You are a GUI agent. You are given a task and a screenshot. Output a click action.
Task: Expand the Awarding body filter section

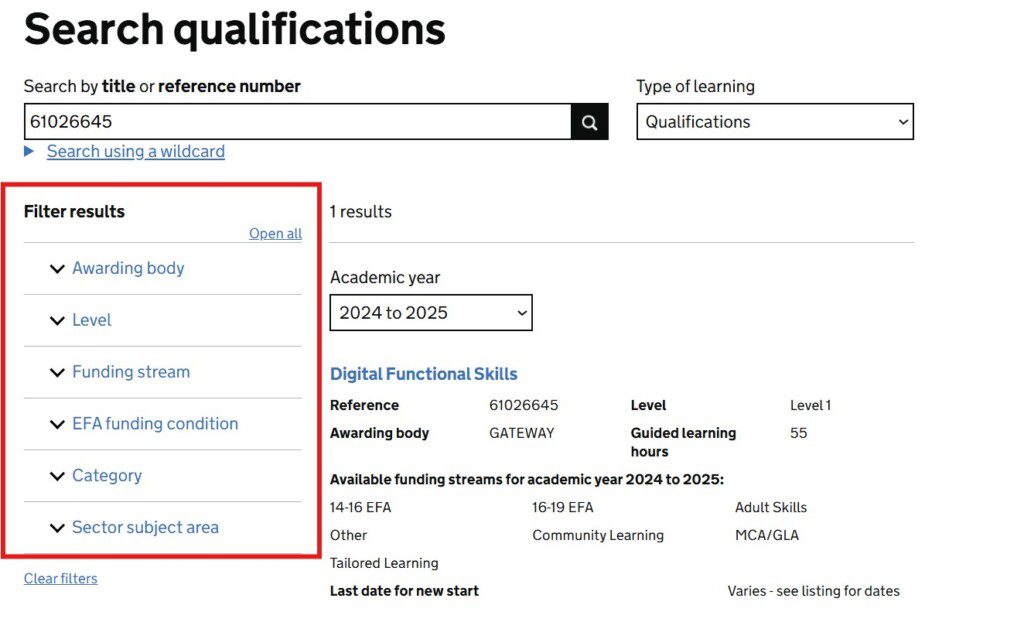(127, 268)
